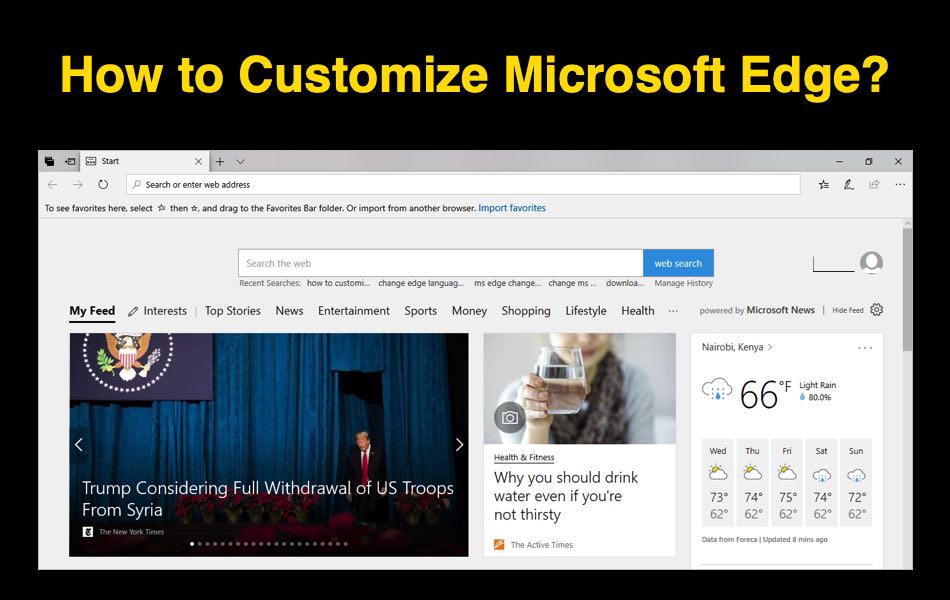Click Hide Feed toggle link
Screen dimensions: 950x600
tap(848, 310)
